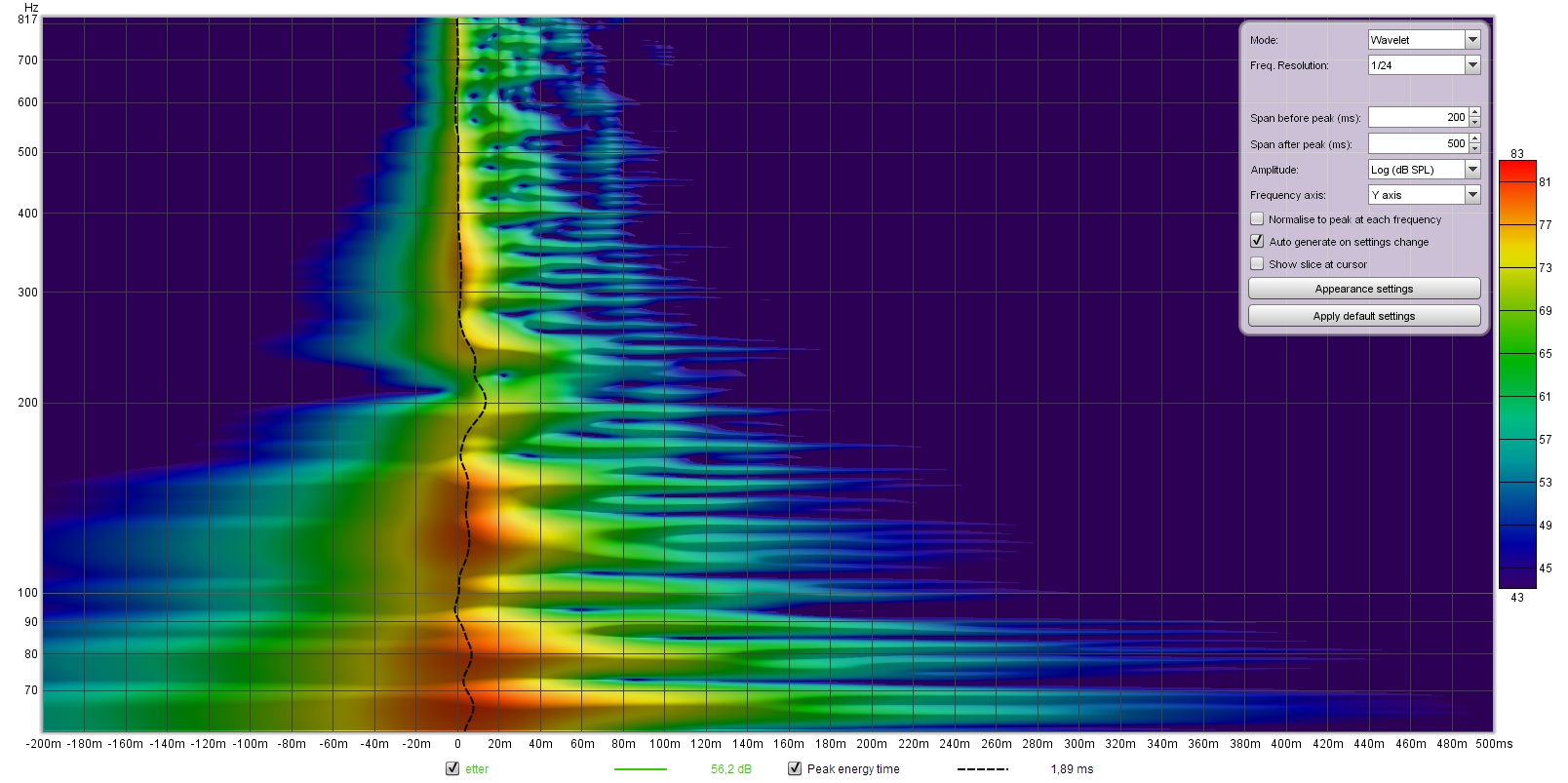Toggle the Peak energy time checkbox

click(x=795, y=768)
